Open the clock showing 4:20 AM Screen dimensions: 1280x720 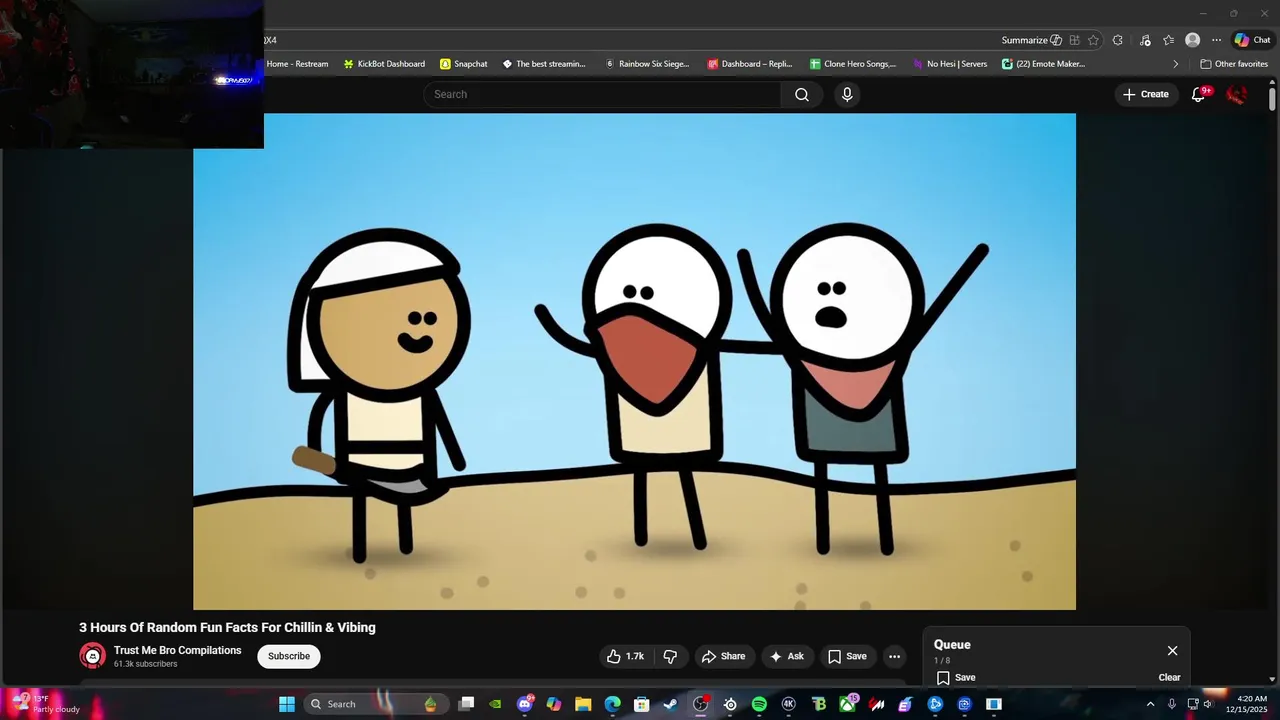pos(1248,704)
